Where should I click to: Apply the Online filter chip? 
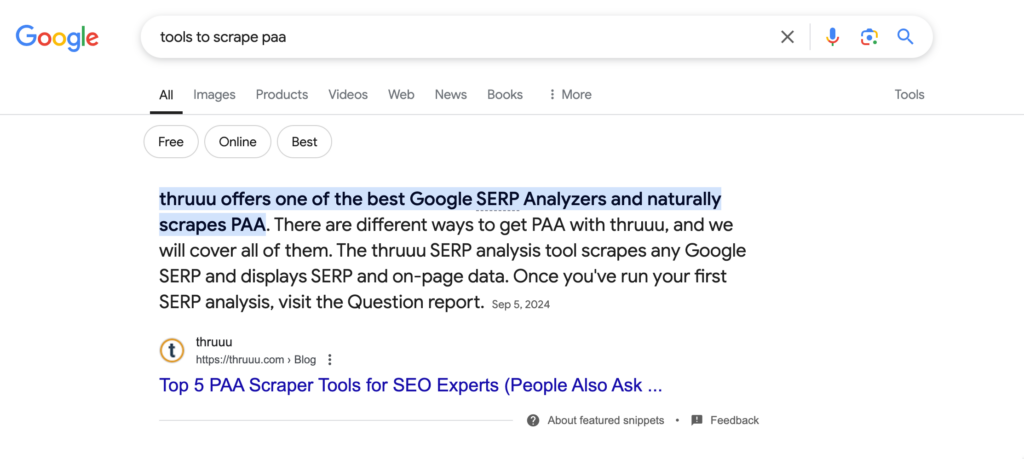(x=238, y=142)
